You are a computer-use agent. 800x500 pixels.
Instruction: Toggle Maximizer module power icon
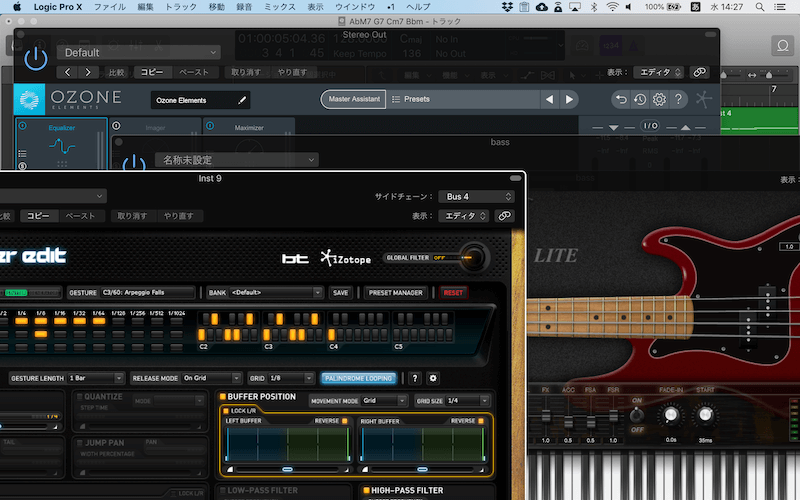210,126
